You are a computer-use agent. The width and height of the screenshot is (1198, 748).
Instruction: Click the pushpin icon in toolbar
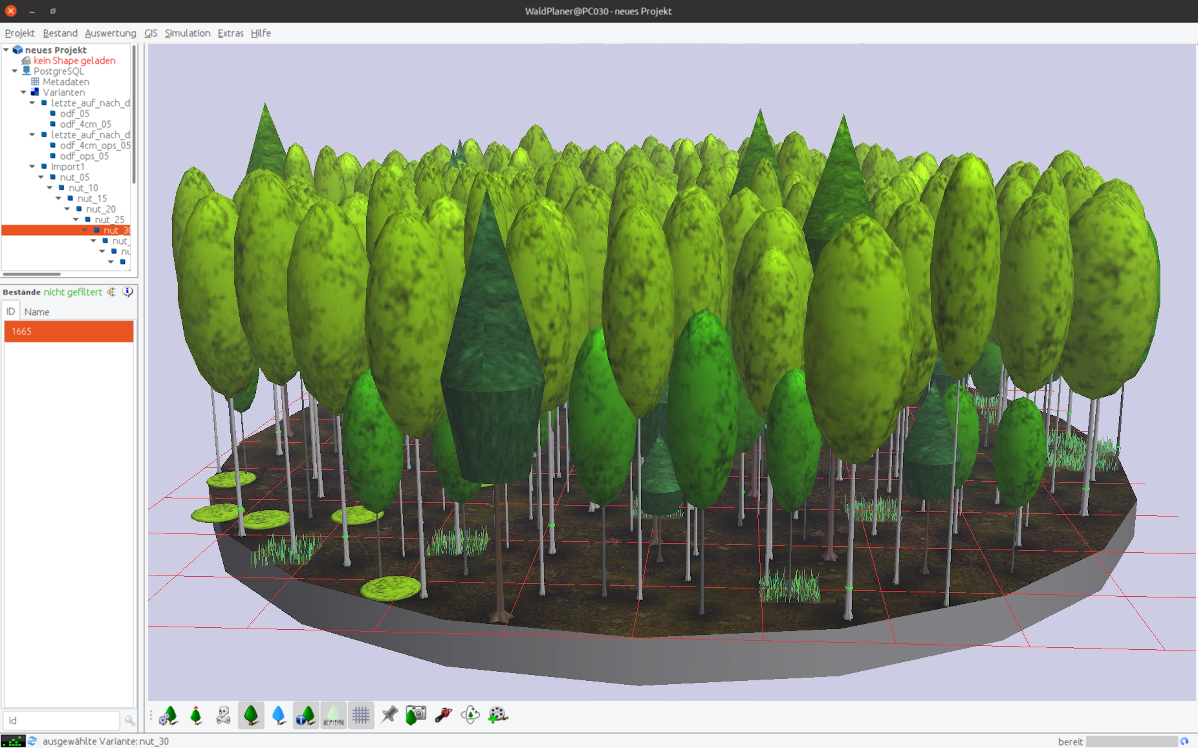pyautogui.click(x=389, y=714)
